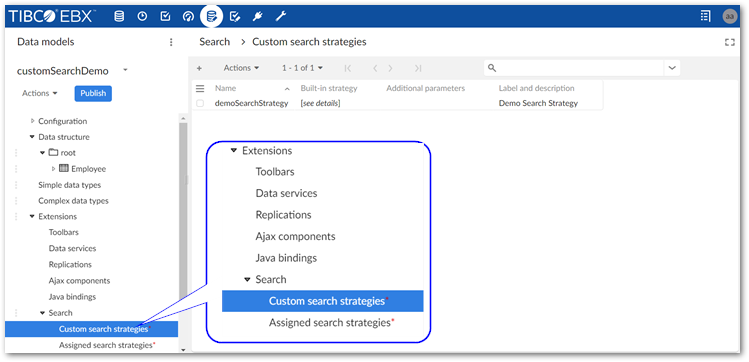The image size is (749, 362).
Task: Open the plug icon in top bar
Action: coord(258,17)
